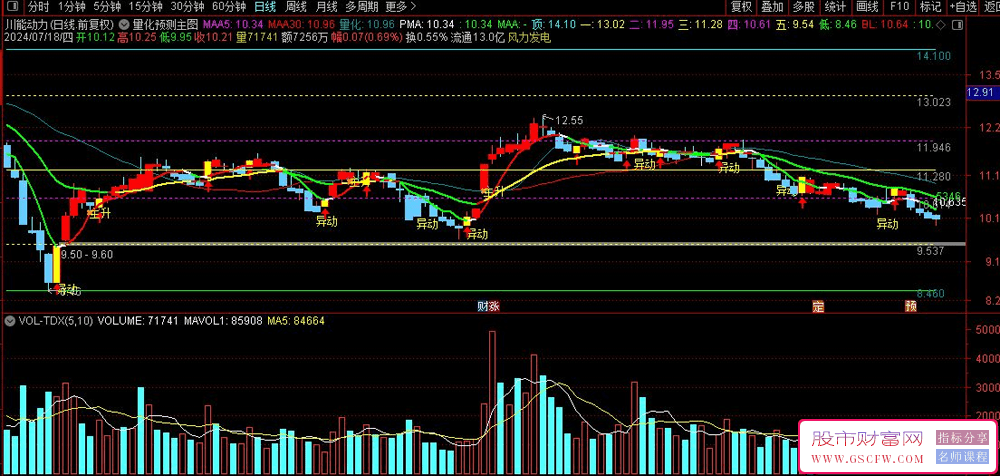Click the 涨 marker on the timeline

coord(493,306)
